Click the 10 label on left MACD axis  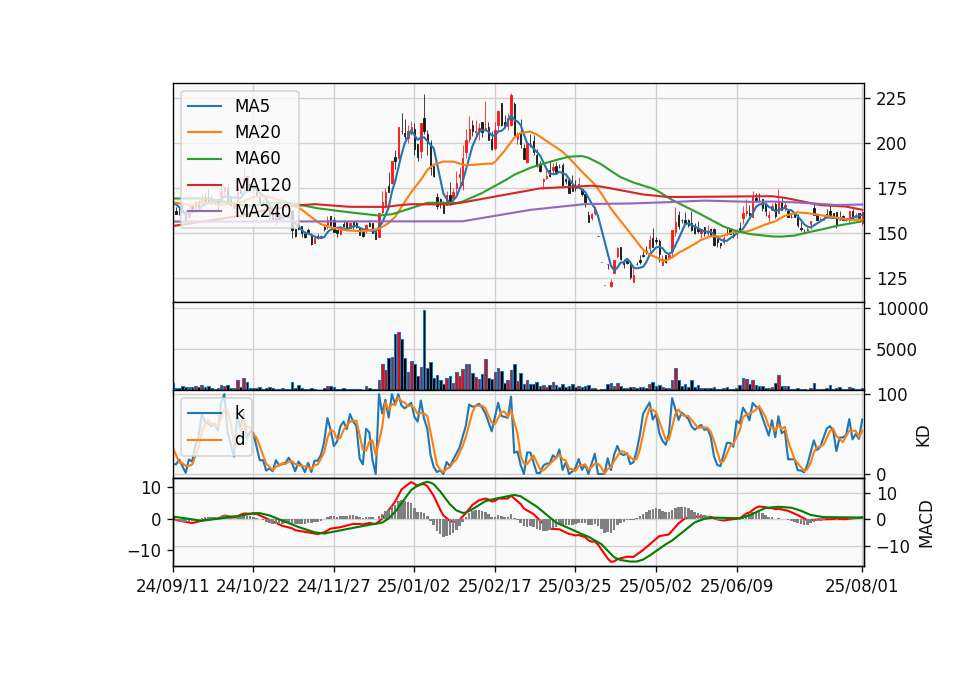pyautogui.click(x=151, y=488)
